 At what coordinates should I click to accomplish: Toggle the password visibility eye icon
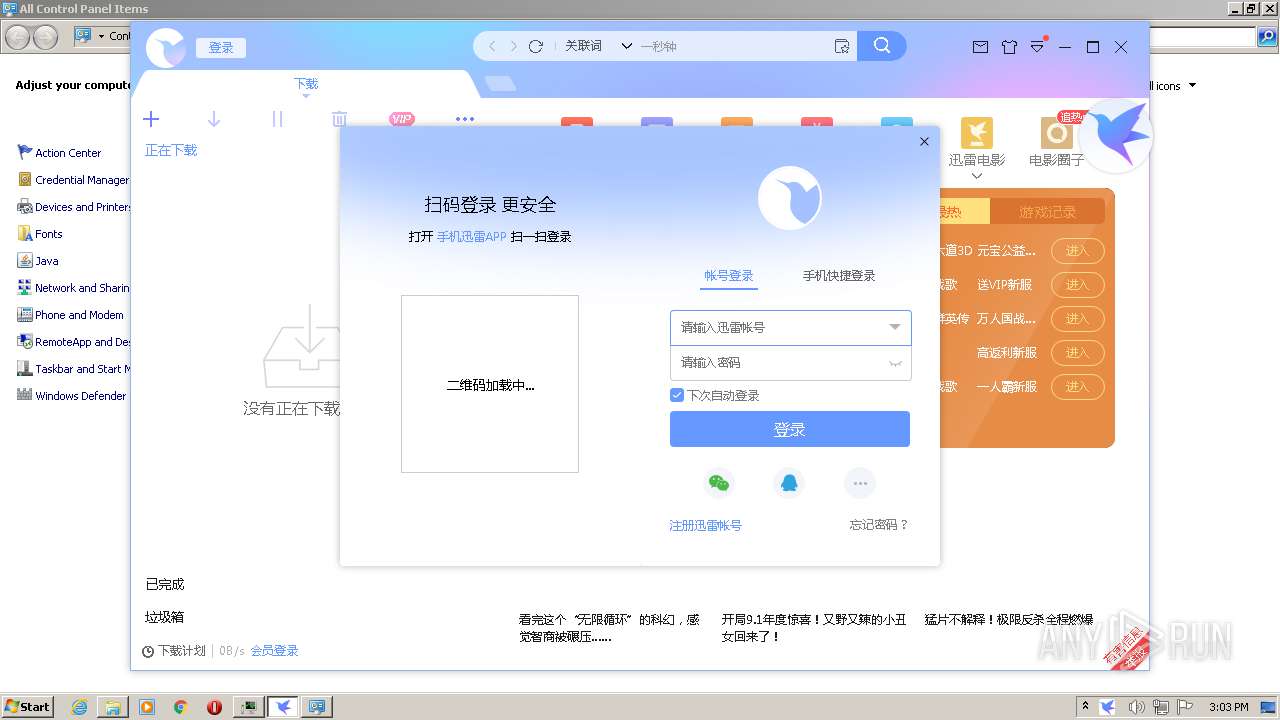(895, 363)
